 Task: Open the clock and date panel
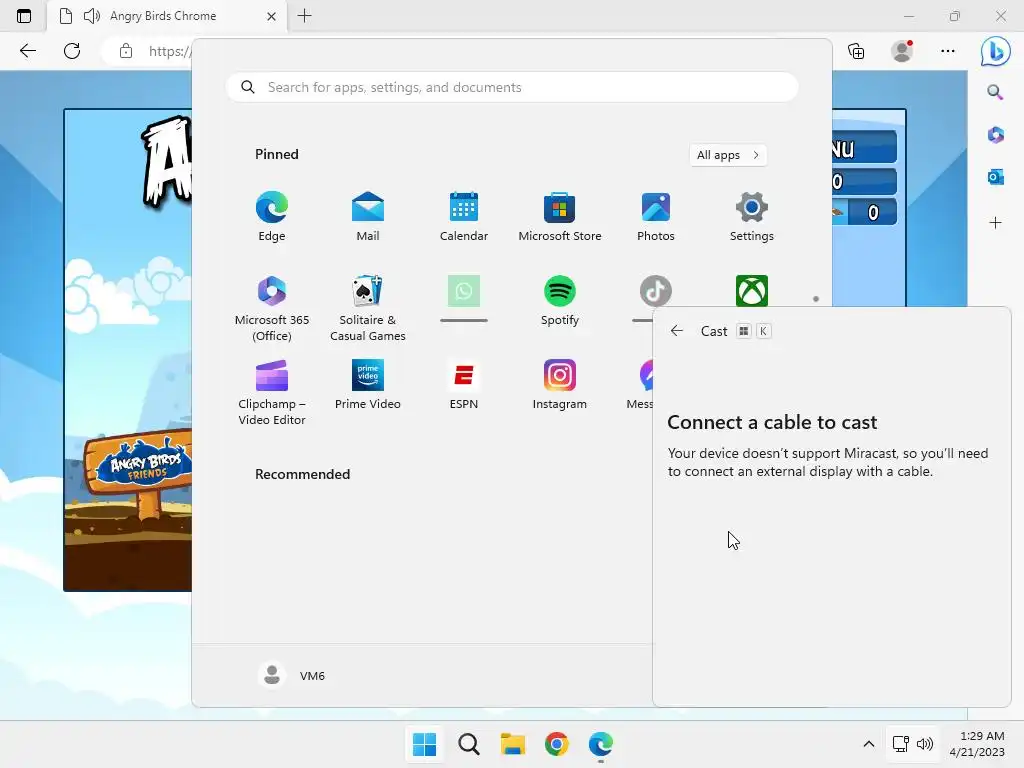click(x=976, y=744)
